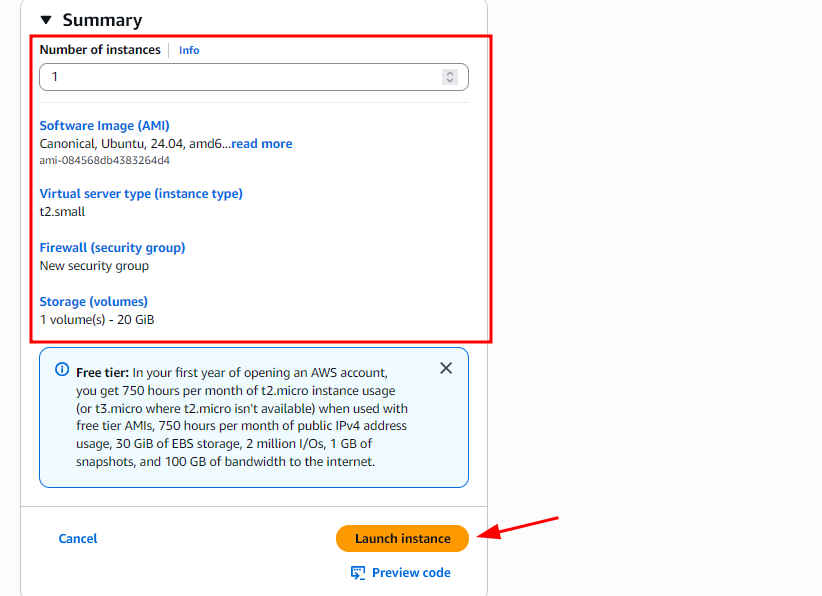The height and width of the screenshot is (596, 822).
Task: Click the t2.small instance type value
Action: [62, 212]
